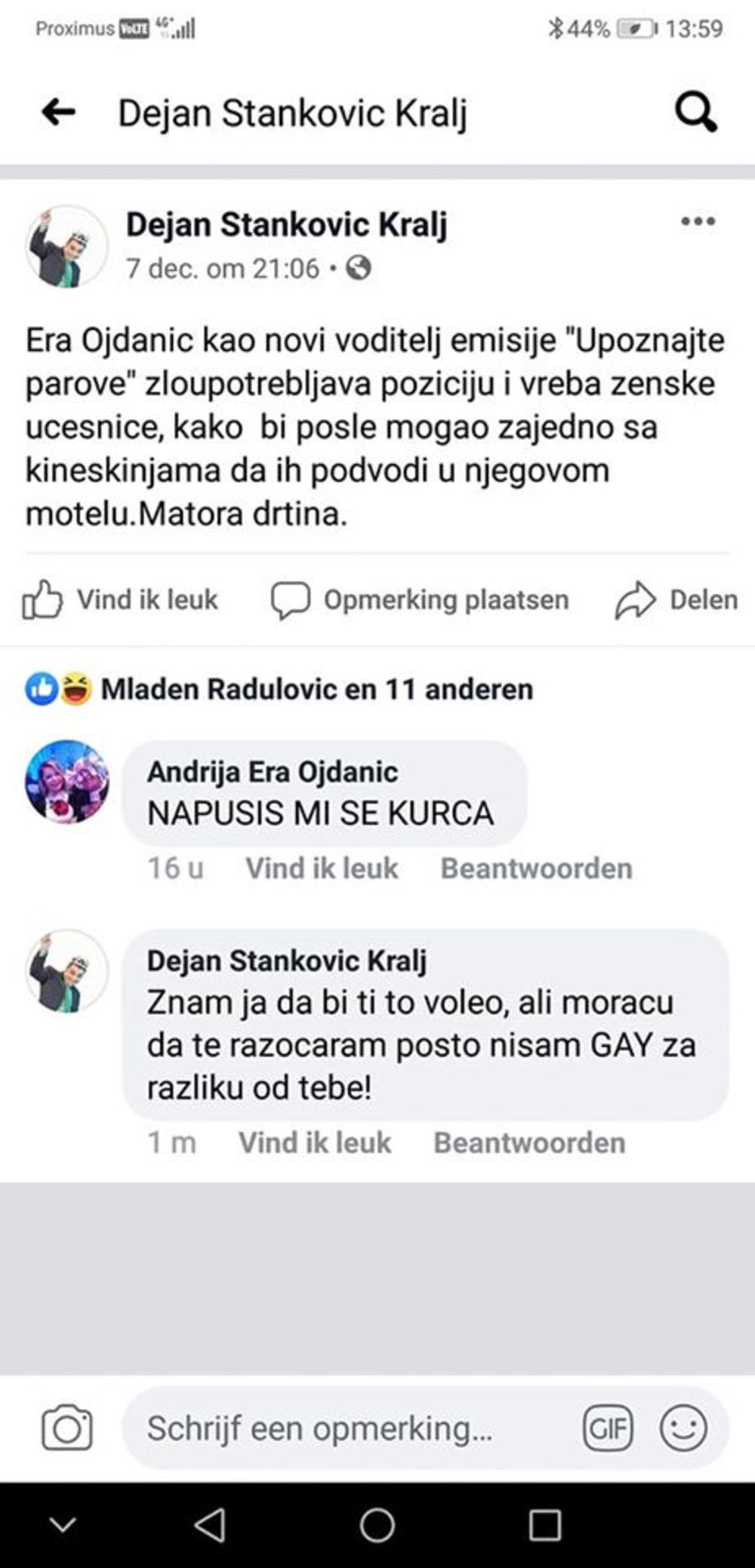The image size is (755, 1568).
Task: Share the post via Delen
Action: [x=676, y=601]
